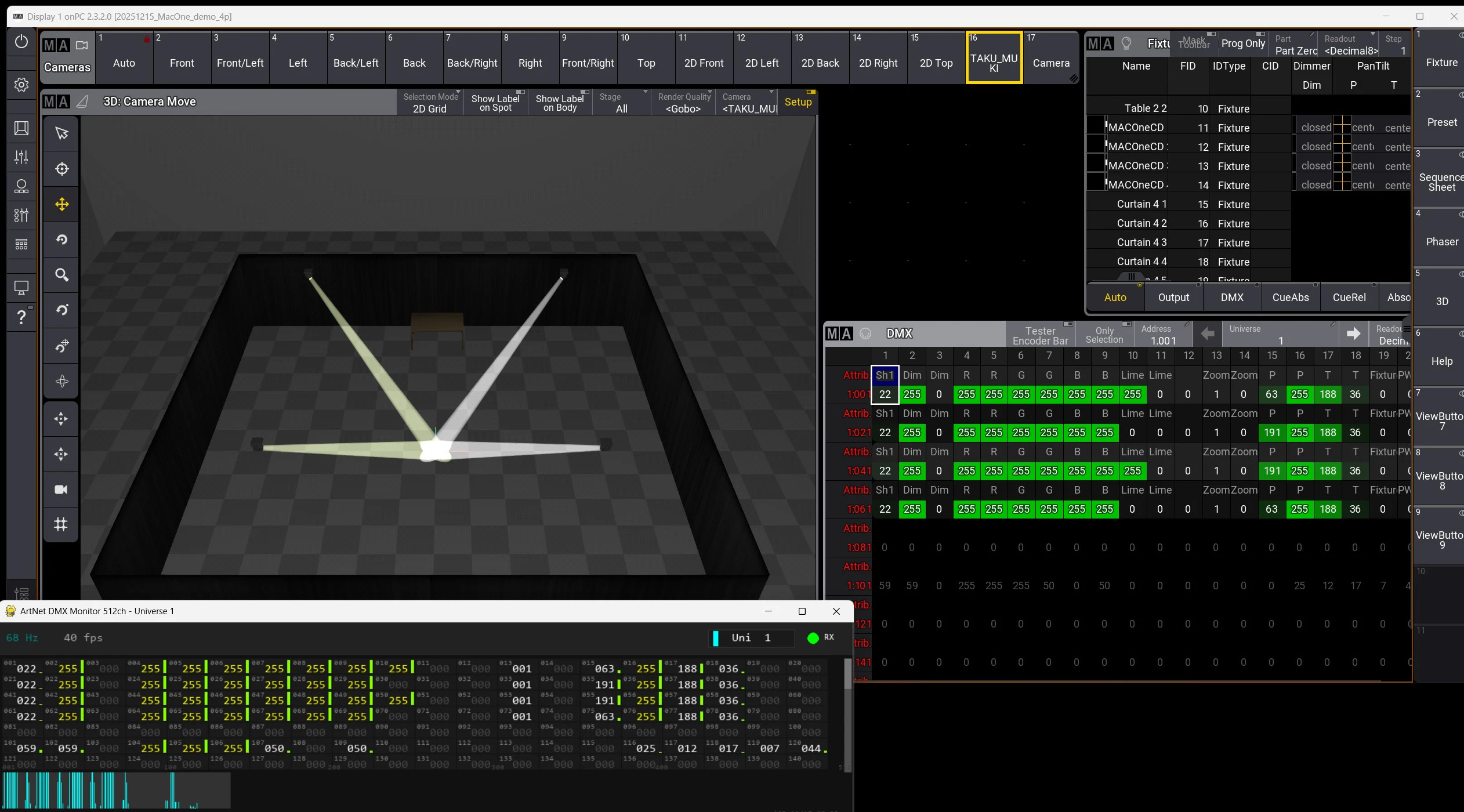Open the Camera TAKU_MUKI dropdown in 3D window

coord(747,102)
